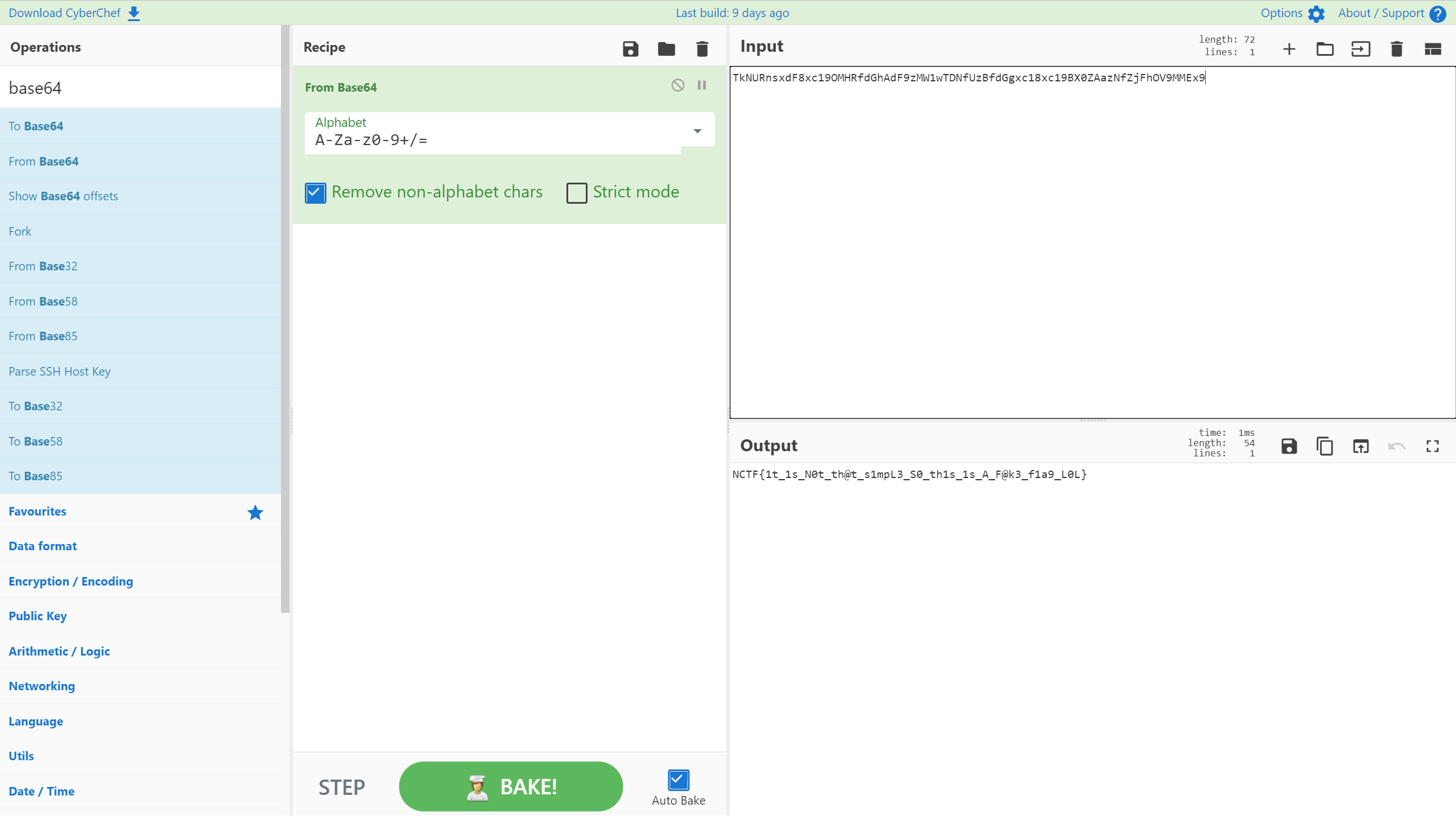Screen dimensions: 1456x816
Task: Save the current recipe
Action: pyautogui.click(x=630, y=49)
